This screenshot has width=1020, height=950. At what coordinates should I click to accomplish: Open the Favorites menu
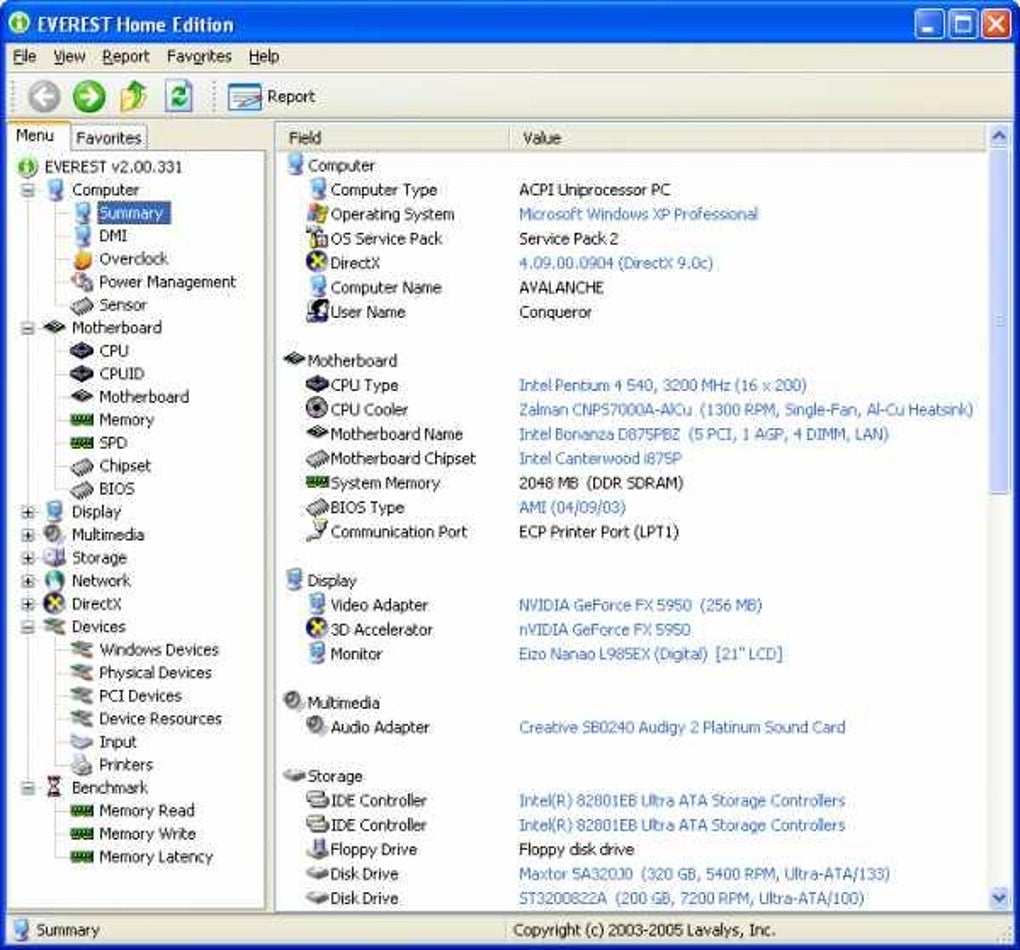(199, 57)
